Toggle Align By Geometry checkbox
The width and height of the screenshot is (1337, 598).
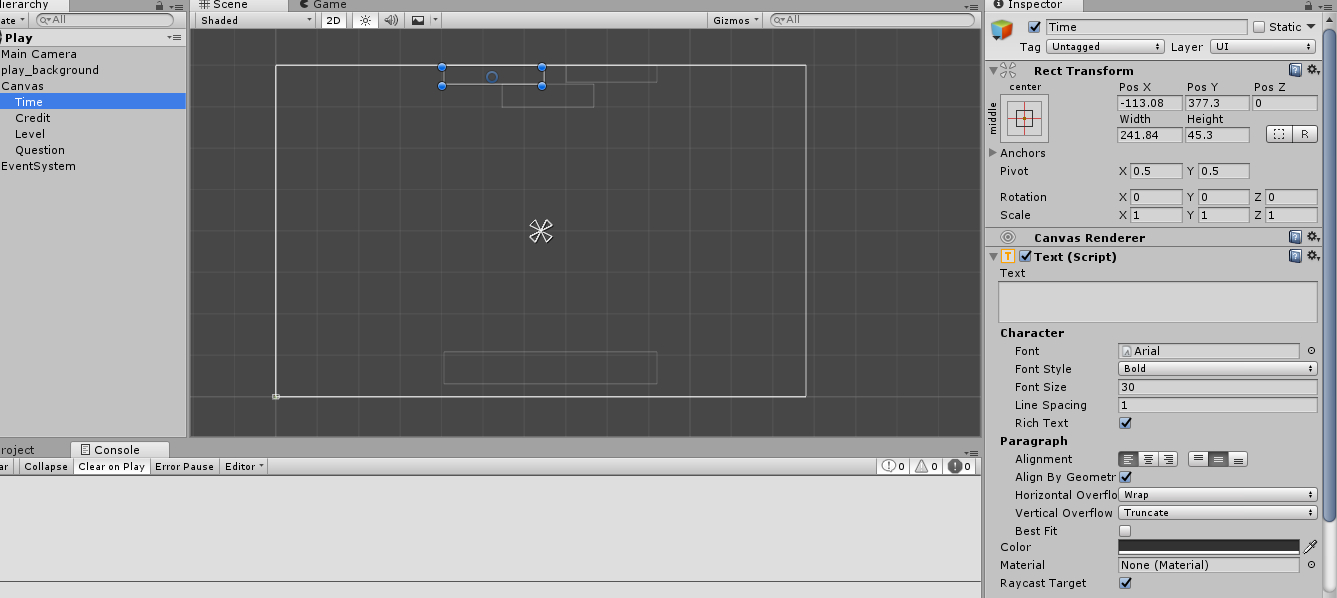(x=1125, y=477)
